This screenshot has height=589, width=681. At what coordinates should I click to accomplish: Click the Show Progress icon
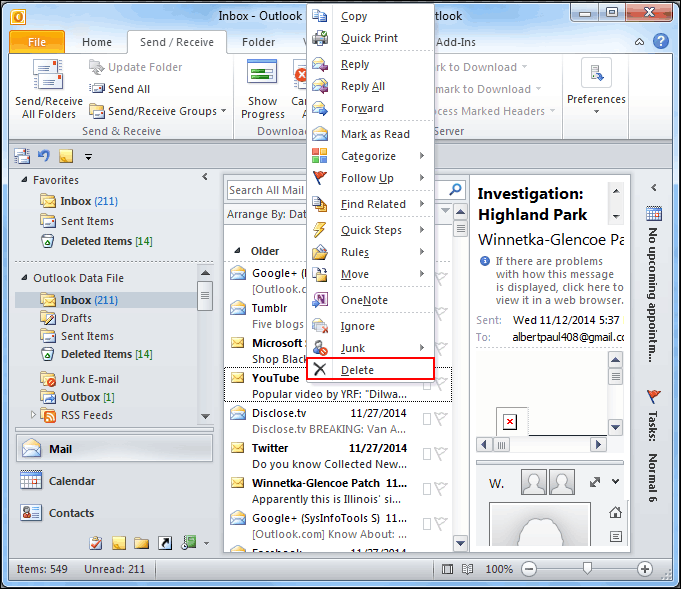(262, 72)
